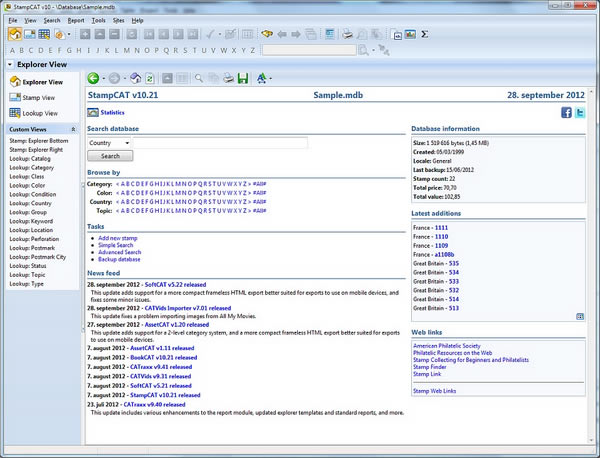Screen dimensions: 600x458
Task: Switch to Lookup View
Action: point(39,112)
